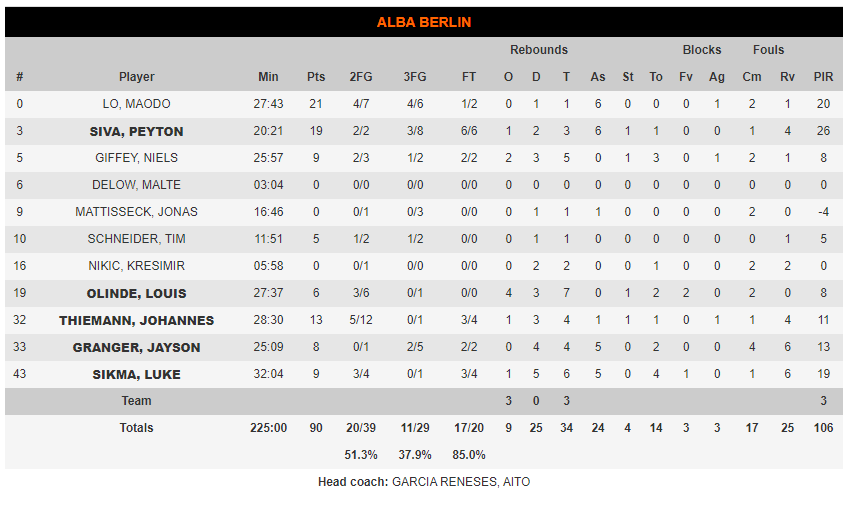
Task: Click the ALBA BERLIN team header
Action: (424, 22)
